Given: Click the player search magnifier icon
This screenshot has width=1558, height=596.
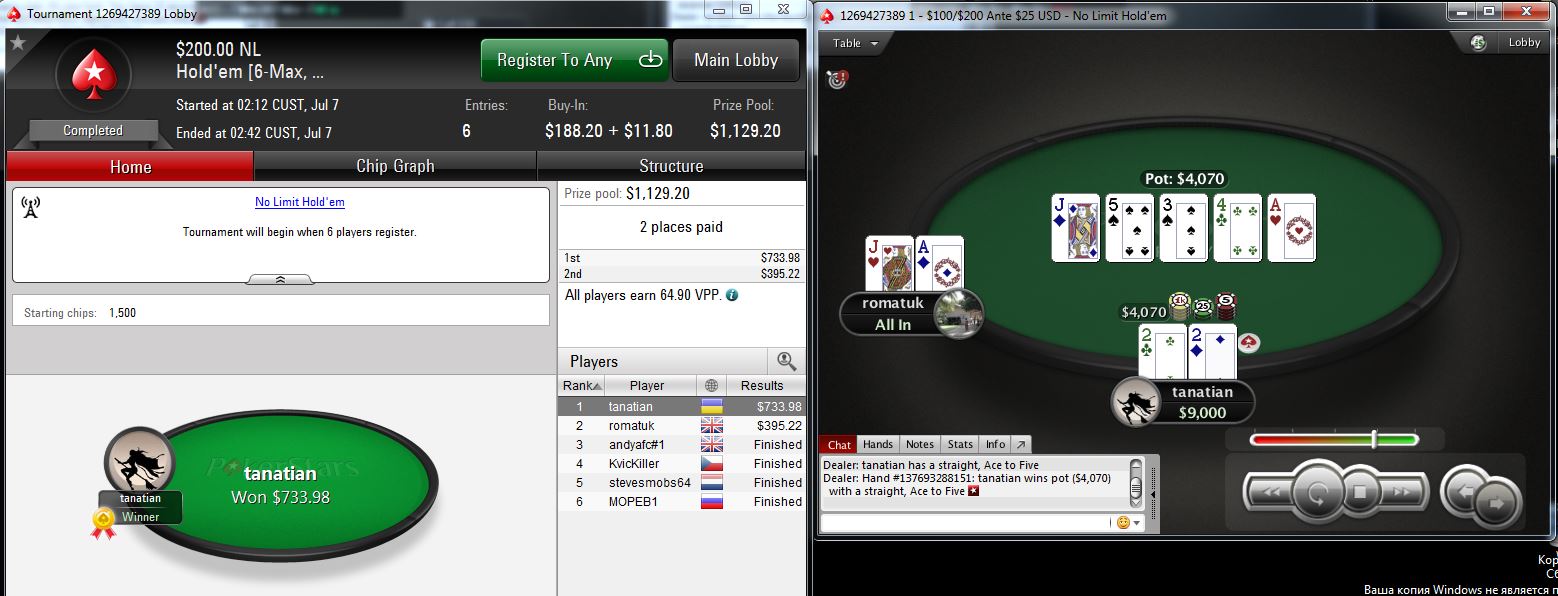Looking at the screenshot, I should tap(786, 361).
